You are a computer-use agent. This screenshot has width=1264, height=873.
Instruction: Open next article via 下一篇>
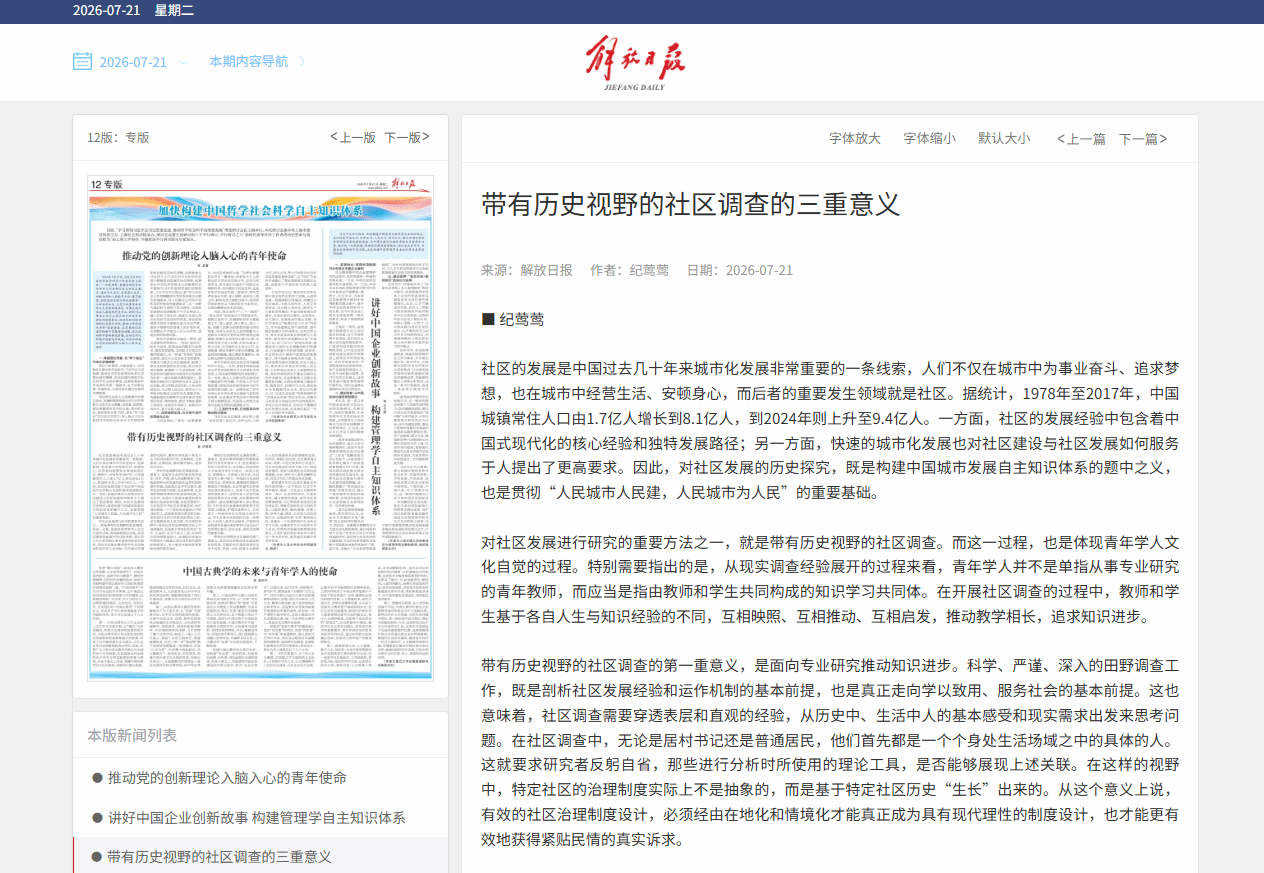(x=1143, y=139)
